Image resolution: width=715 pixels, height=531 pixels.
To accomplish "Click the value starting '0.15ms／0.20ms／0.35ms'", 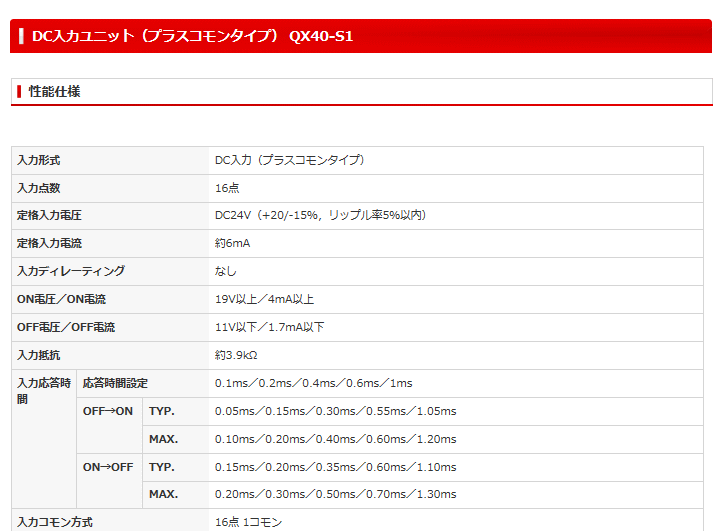I will pos(336,467).
